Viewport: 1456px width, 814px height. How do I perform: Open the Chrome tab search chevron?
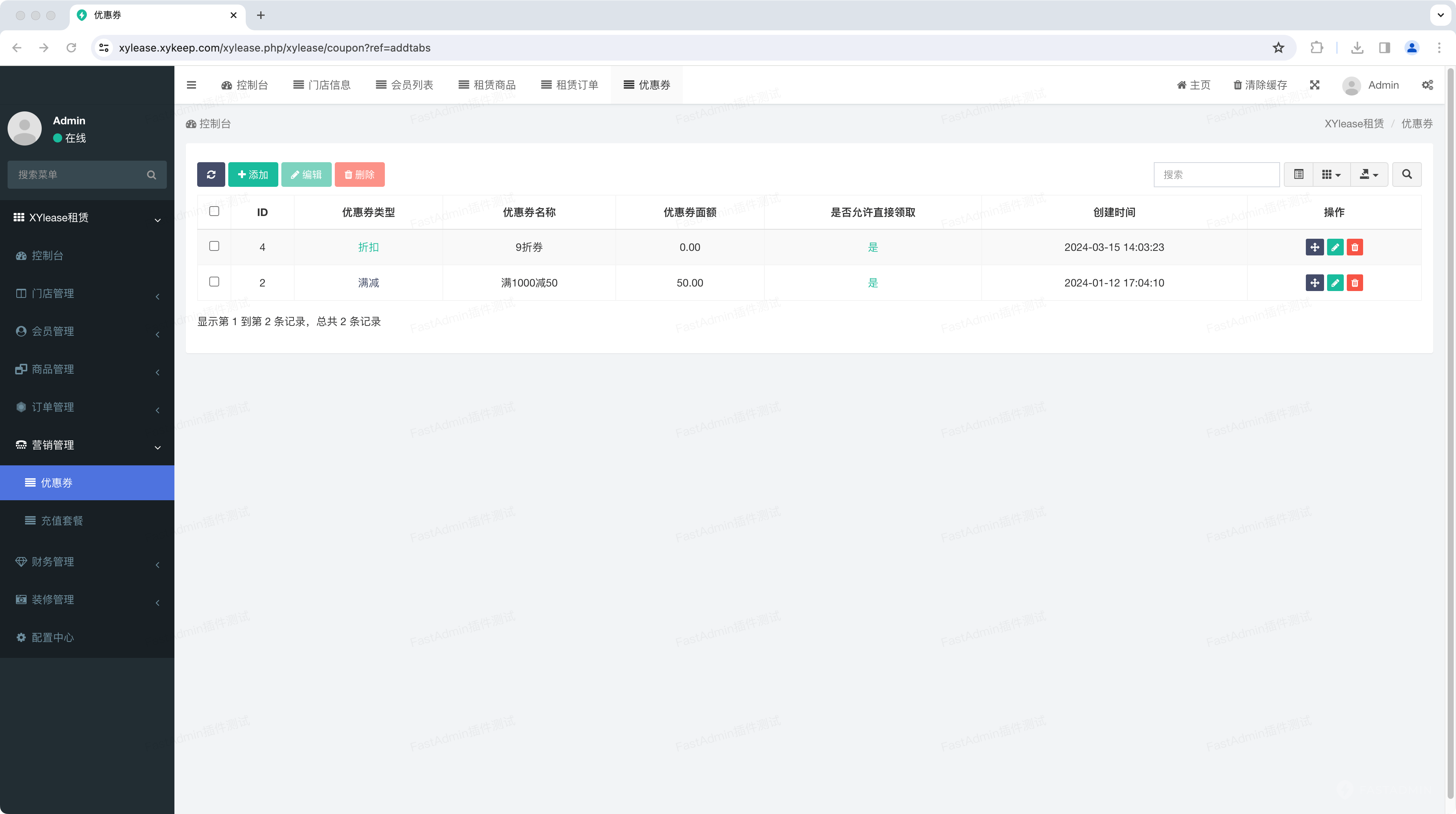coord(1441,15)
